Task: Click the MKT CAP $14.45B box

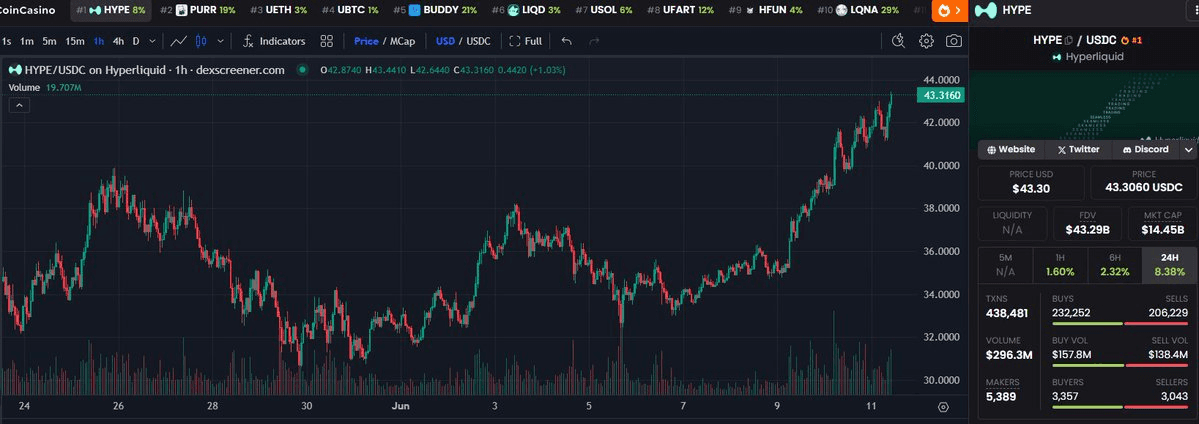Action: [x=1162, y=223]
